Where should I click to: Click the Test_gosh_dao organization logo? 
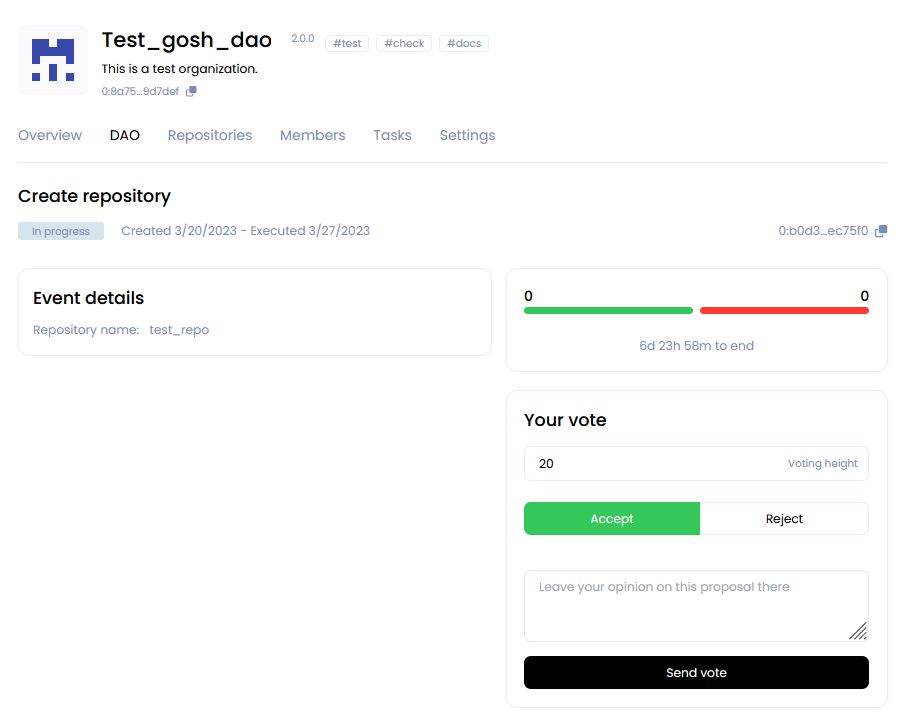(x=52, y=60)
